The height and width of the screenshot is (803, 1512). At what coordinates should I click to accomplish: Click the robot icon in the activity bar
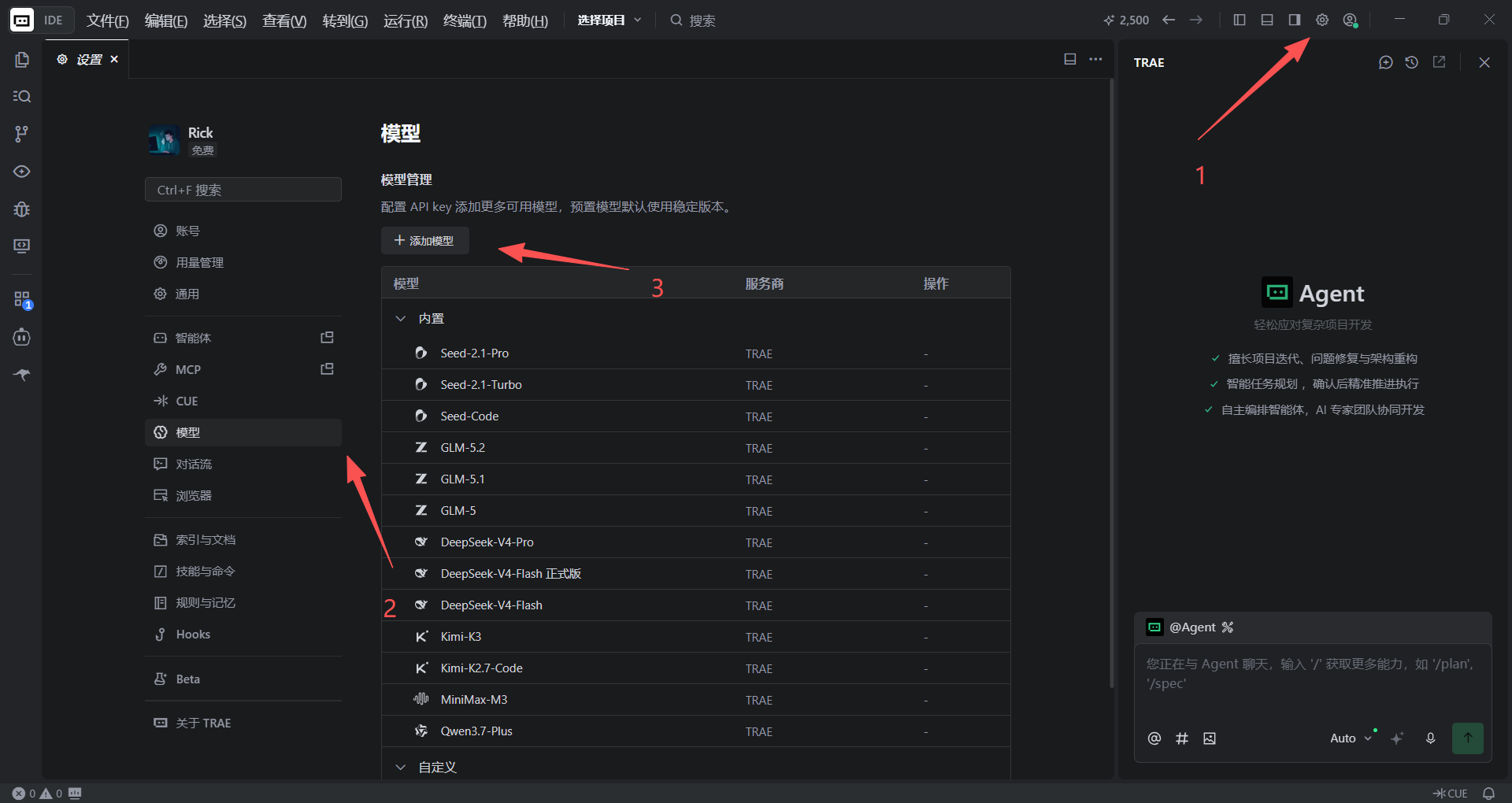pos(22,337)
